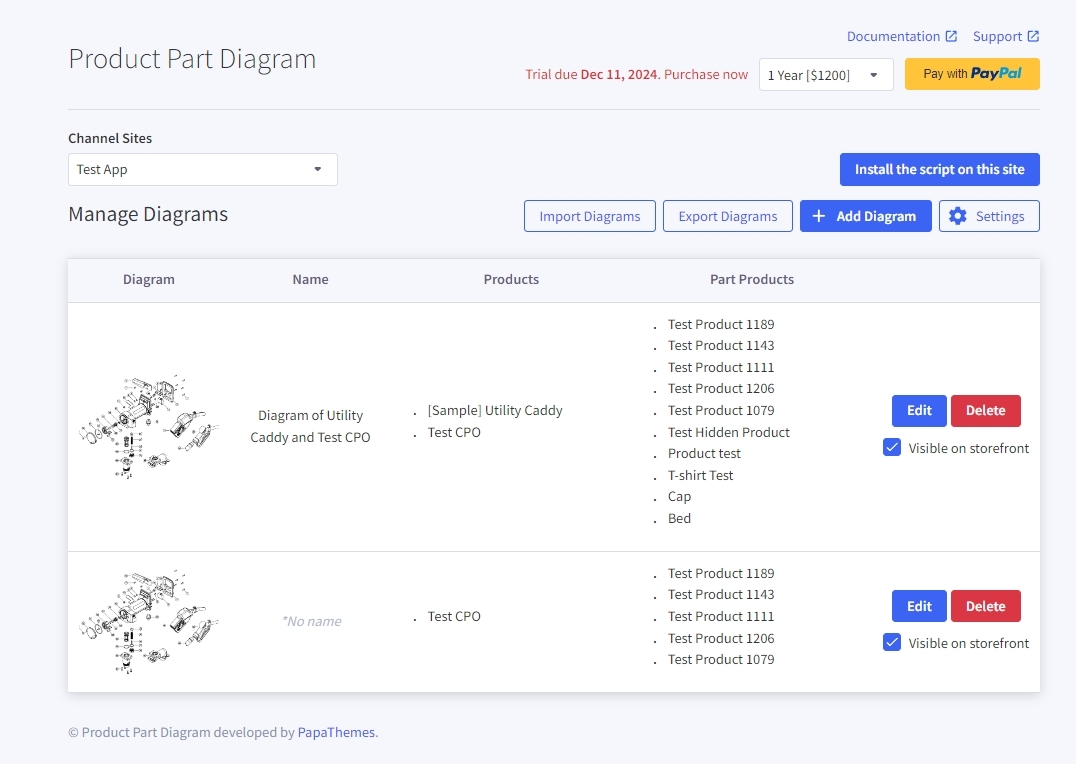The height and width of the screenshot is (764, 1076).
Task: Open the Channel Sites dropdown arrow
Action: coord(318,169)
